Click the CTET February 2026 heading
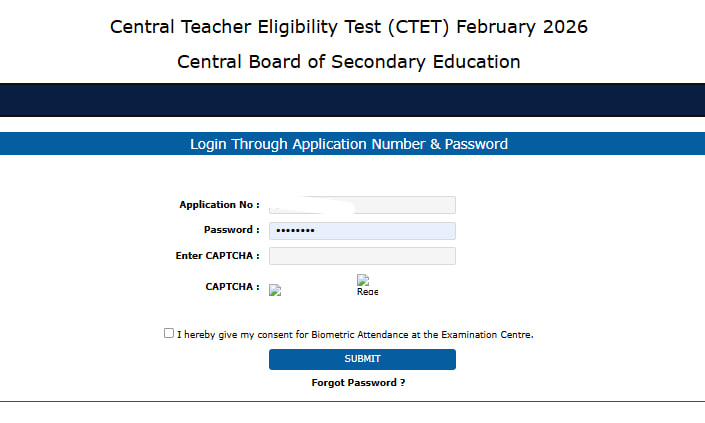The height and width of the screenshot is (423, 705). [349, 27]
